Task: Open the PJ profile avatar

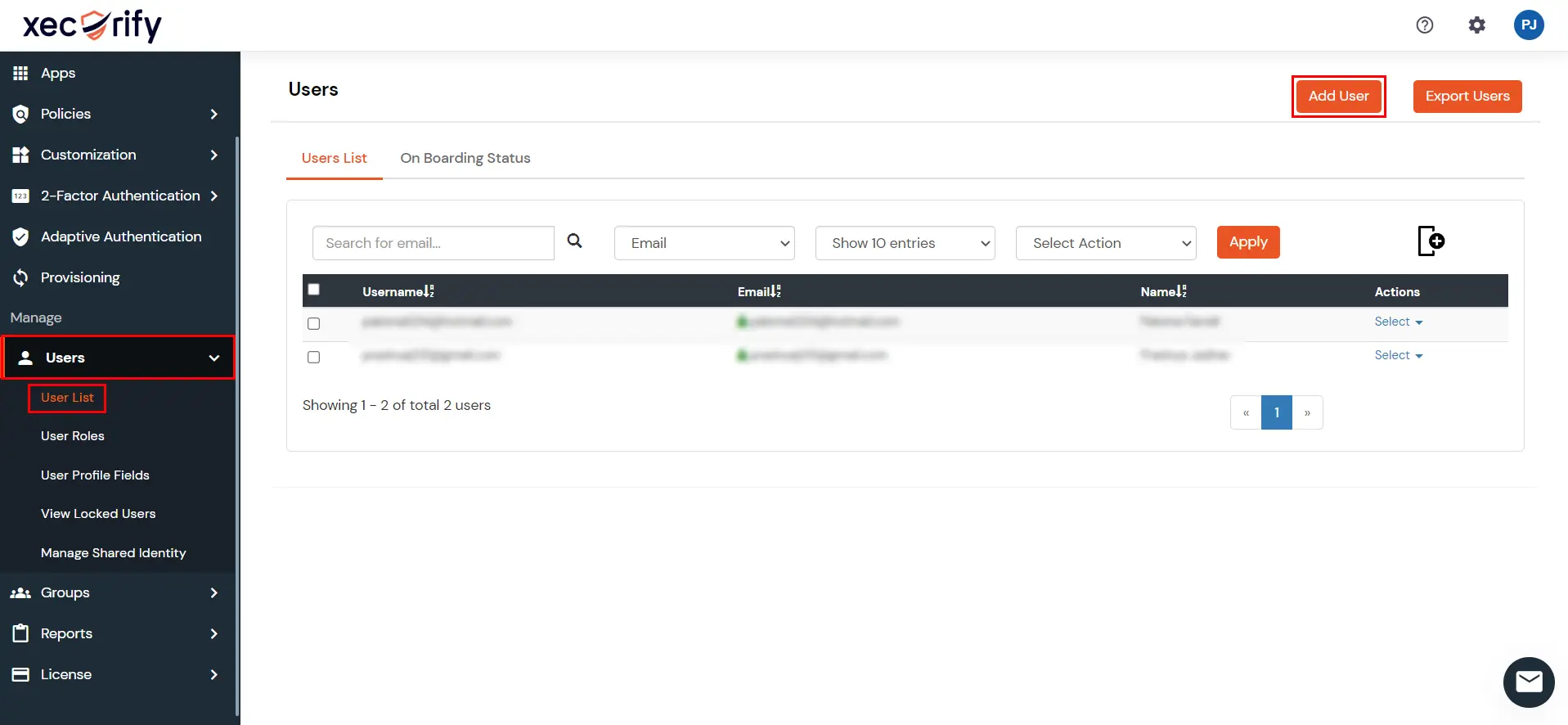Action: (x=1528, y=25)
